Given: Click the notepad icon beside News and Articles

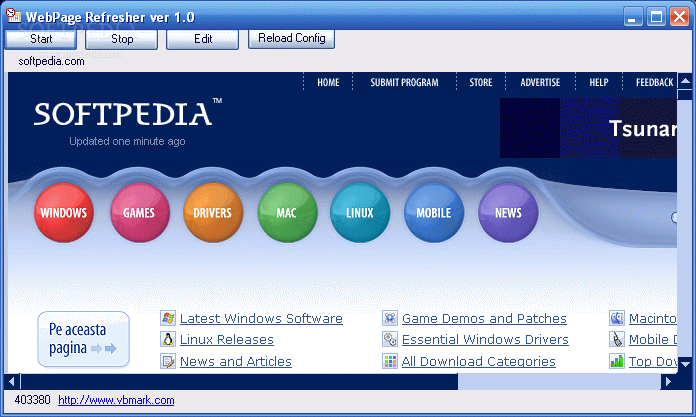Looking at the screenshot, I should (x=168, y=361).
